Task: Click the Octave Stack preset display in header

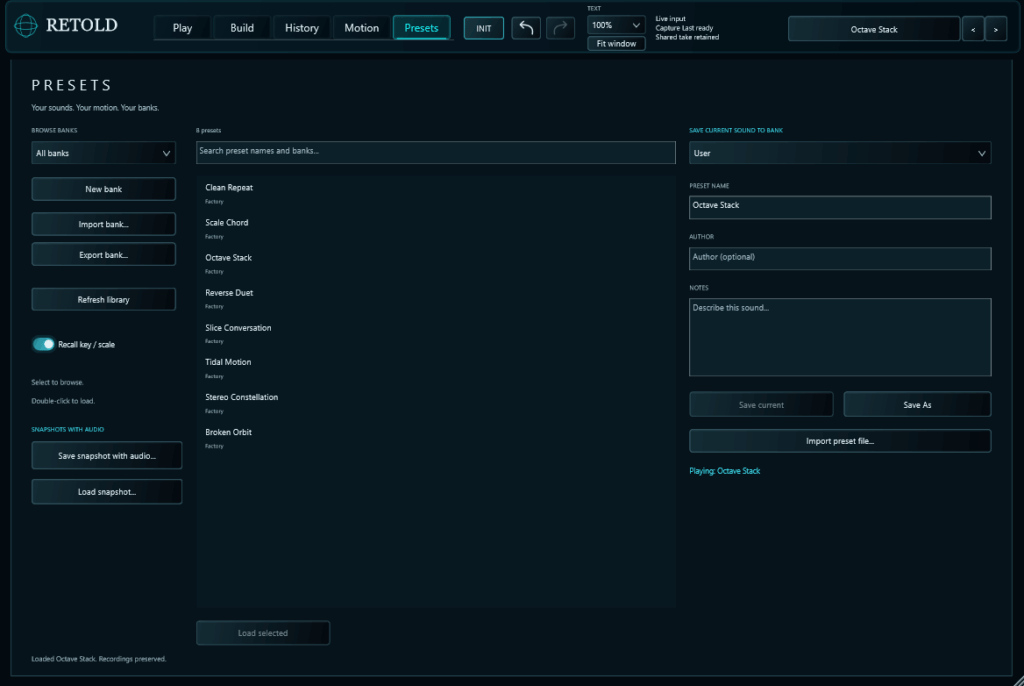Action: (x=874, y=29)
